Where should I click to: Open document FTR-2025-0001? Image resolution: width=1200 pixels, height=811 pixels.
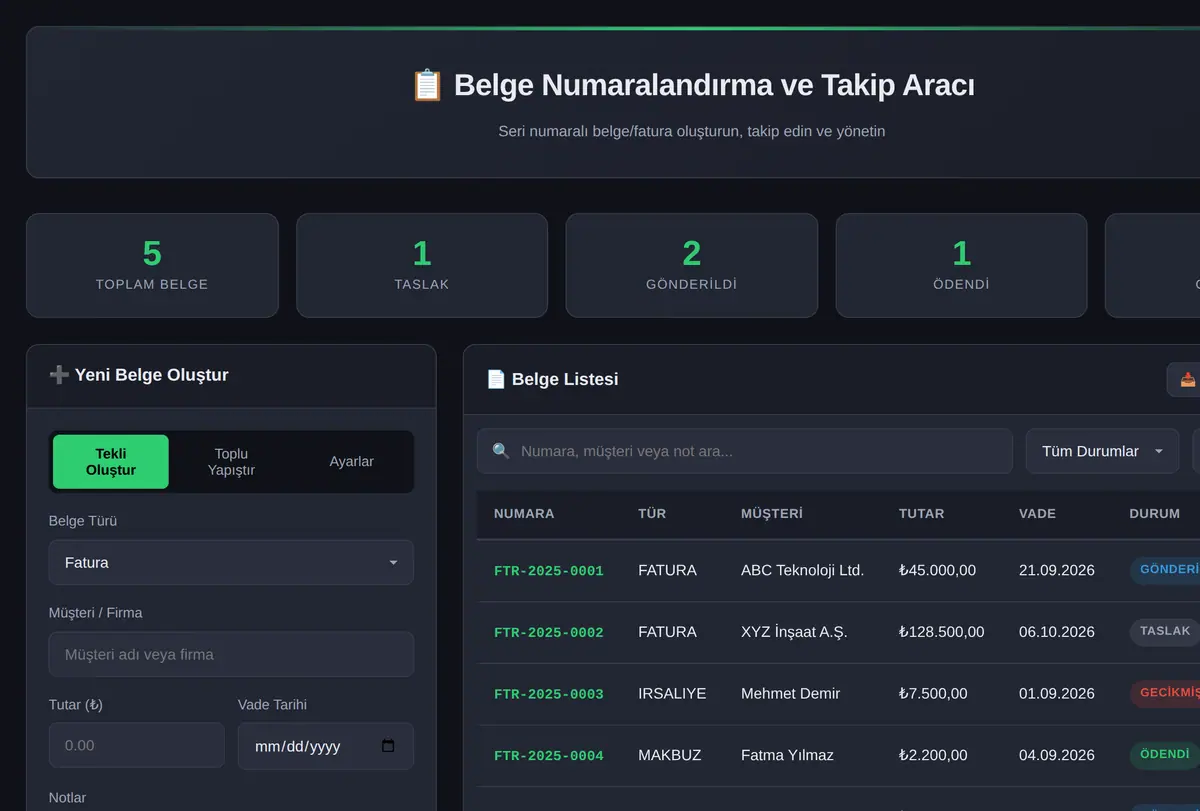[549, 571]
